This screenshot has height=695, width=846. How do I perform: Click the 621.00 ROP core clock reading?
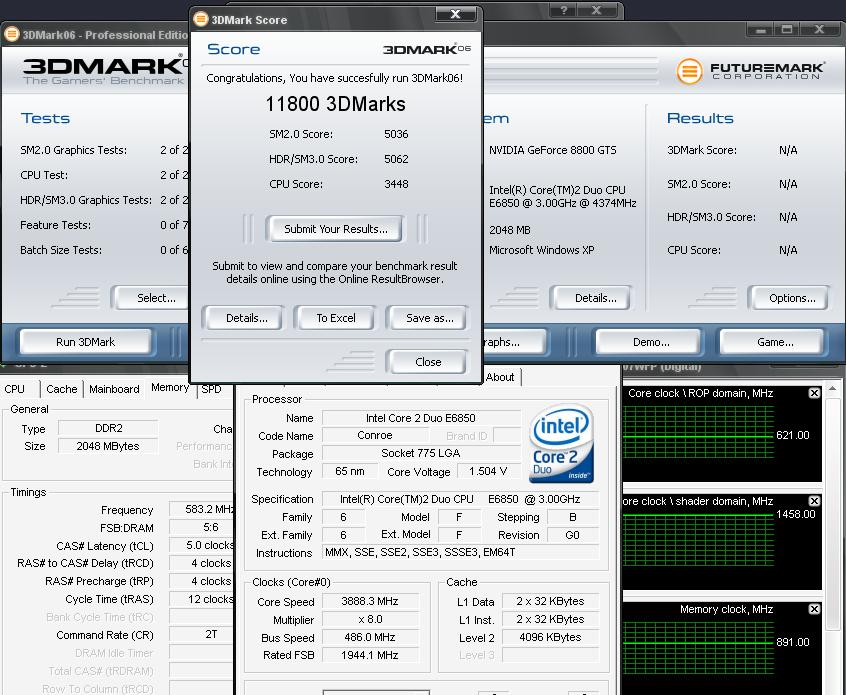[793, 435]
